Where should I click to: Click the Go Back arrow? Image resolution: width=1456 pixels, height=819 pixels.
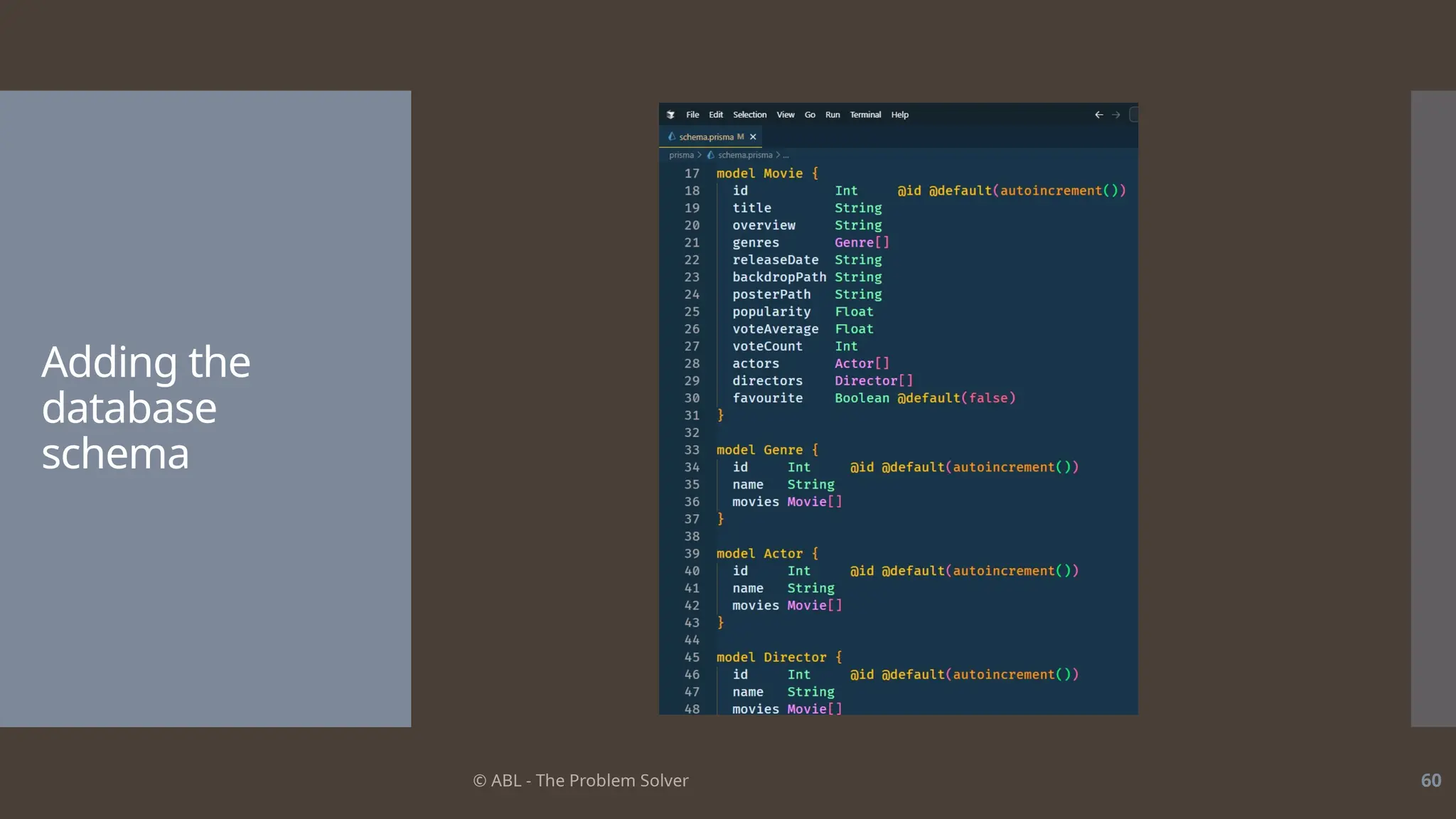click(x=1099, y=114)
